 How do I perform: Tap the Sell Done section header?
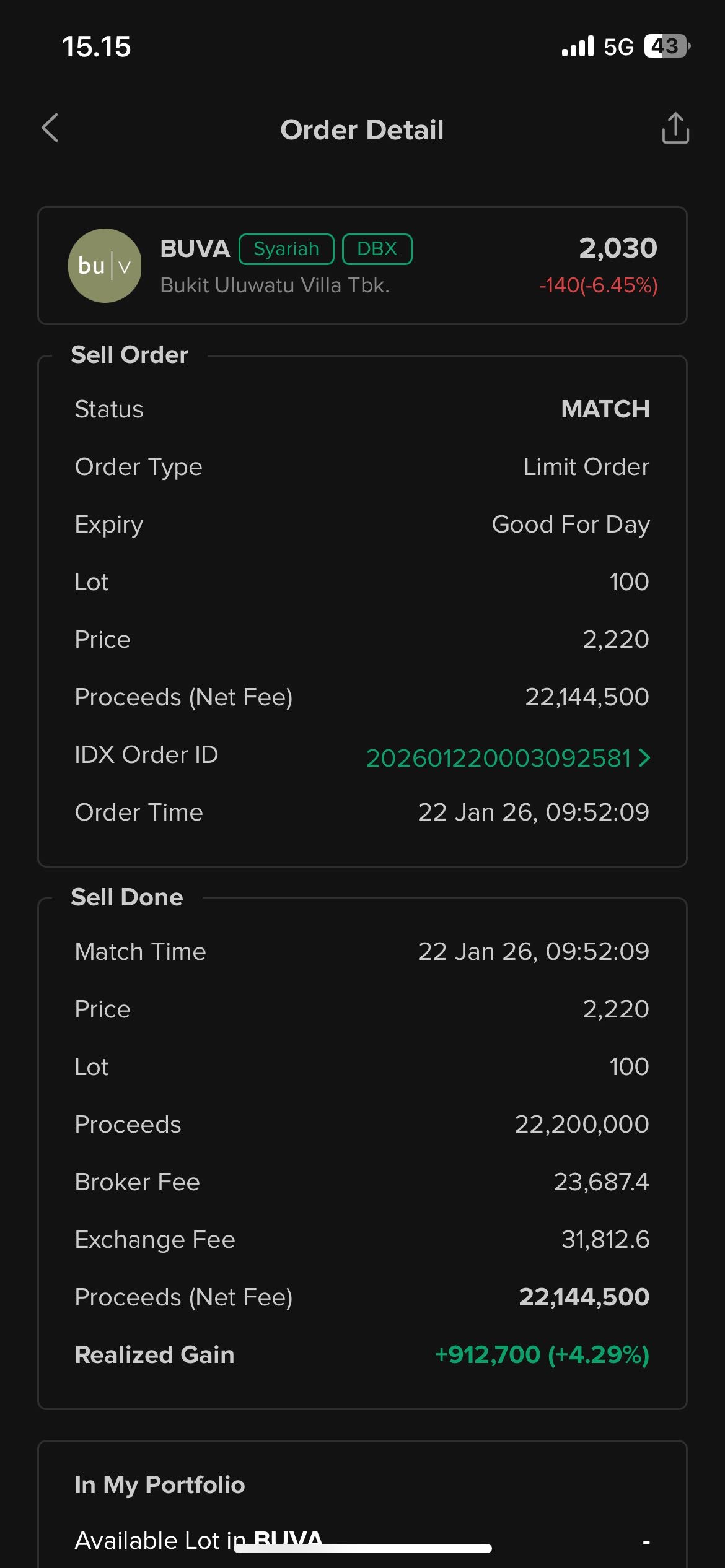(127, 897)
